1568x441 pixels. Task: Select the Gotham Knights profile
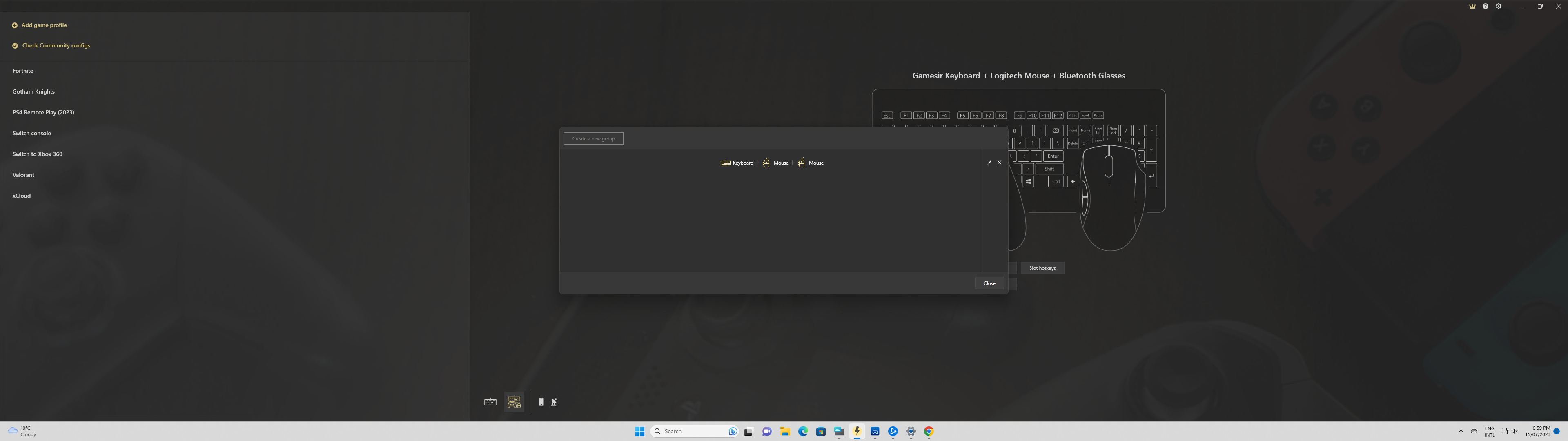(33, 91)
